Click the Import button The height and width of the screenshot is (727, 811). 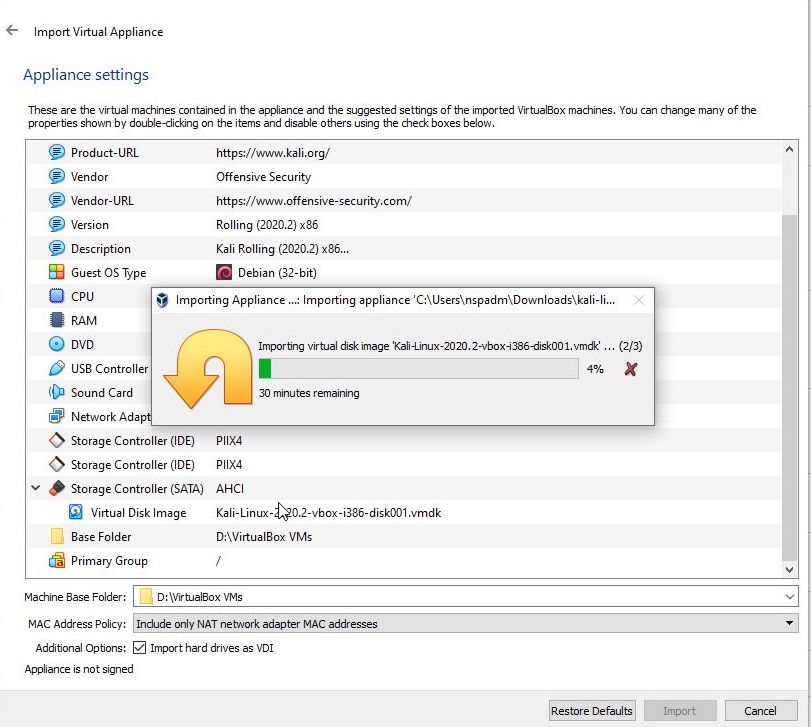point(680,711)
